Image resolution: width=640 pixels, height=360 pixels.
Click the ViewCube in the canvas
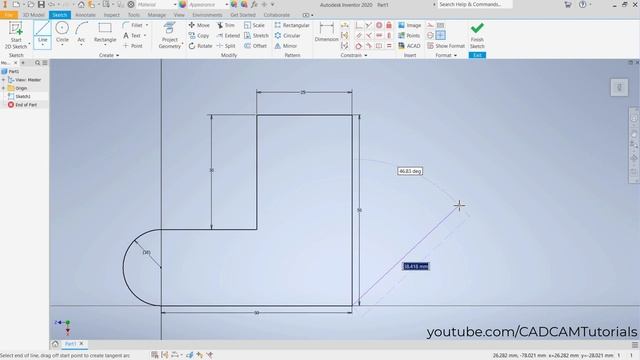[619, 87]
